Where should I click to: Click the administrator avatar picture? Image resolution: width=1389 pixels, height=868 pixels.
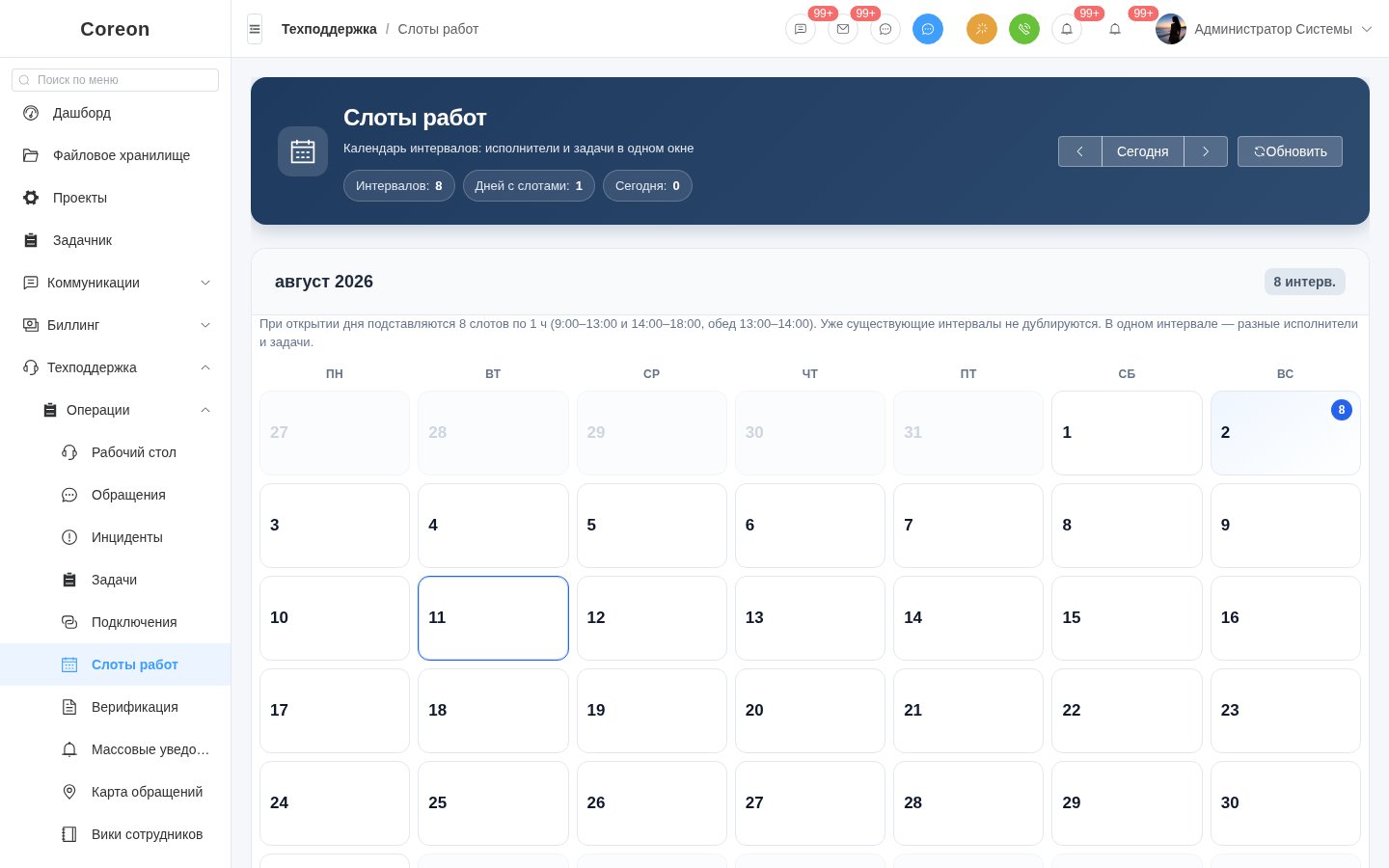(1171, 29)
